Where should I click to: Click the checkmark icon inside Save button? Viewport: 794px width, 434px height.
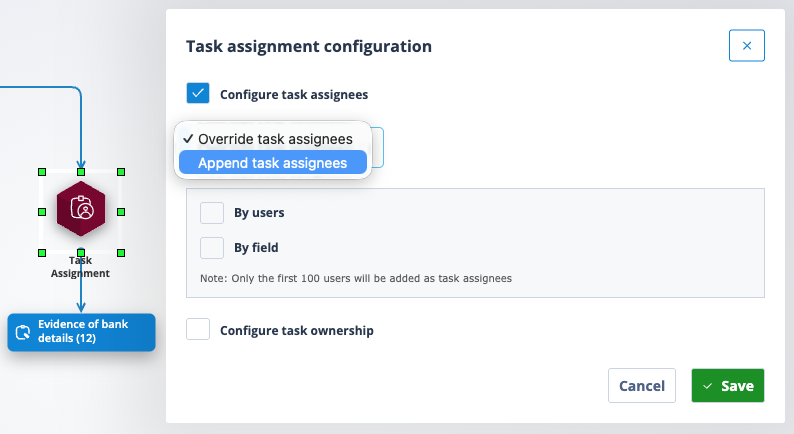coord(707,386)
